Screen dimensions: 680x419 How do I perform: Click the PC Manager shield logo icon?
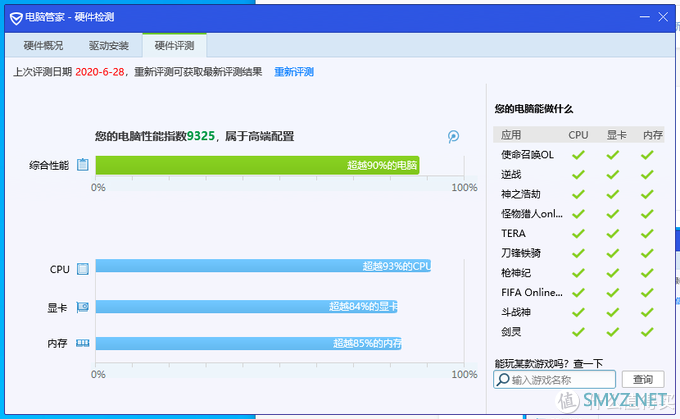coord(16,18)
